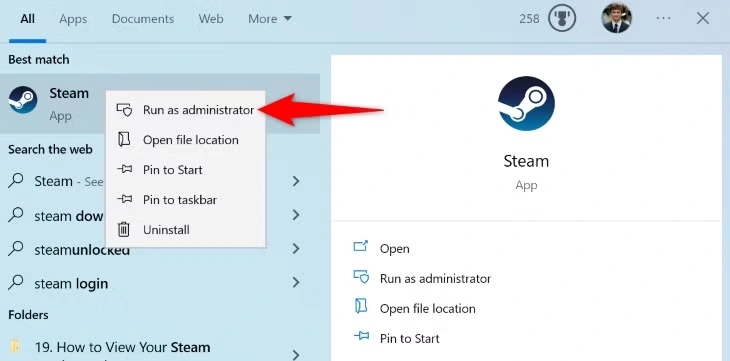Open the user profile picture
This screenshot has height=361, width=730.
pos(616,18)
